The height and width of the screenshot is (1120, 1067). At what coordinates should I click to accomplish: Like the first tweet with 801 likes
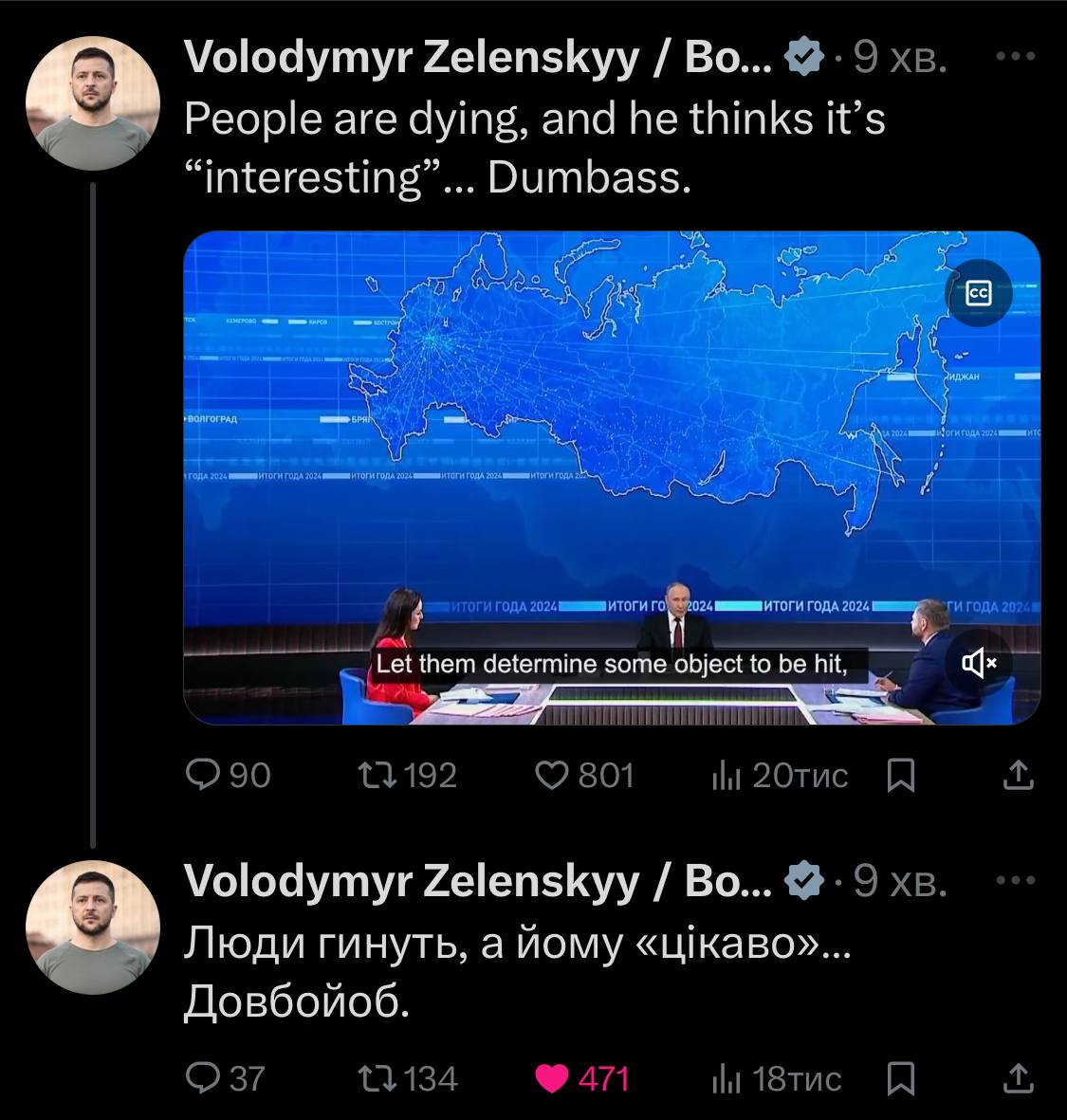pyautogui.click(x=552, y=776)
